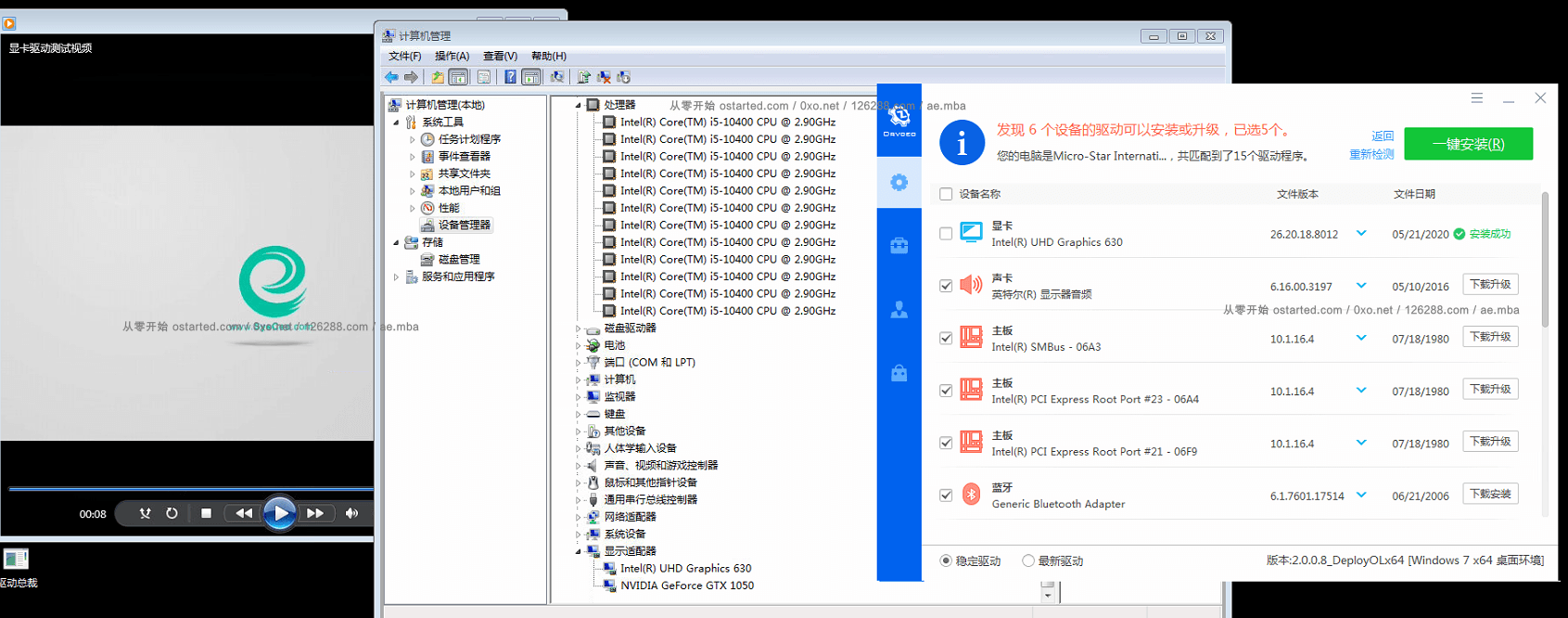The image size is (1568, 618).
Task: Select the 最新驱动 radio button
Action: tap(1028, 560)
